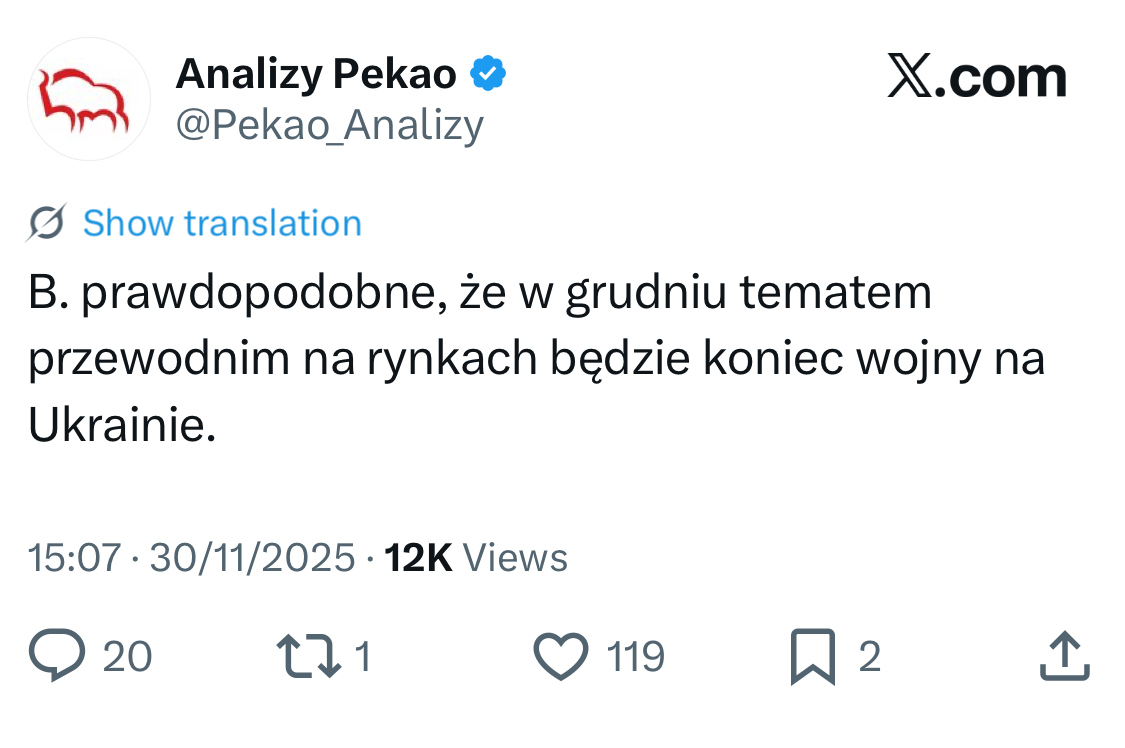Like the post with heart icon
The image size is (1125, 748).
tap(560, 657)
